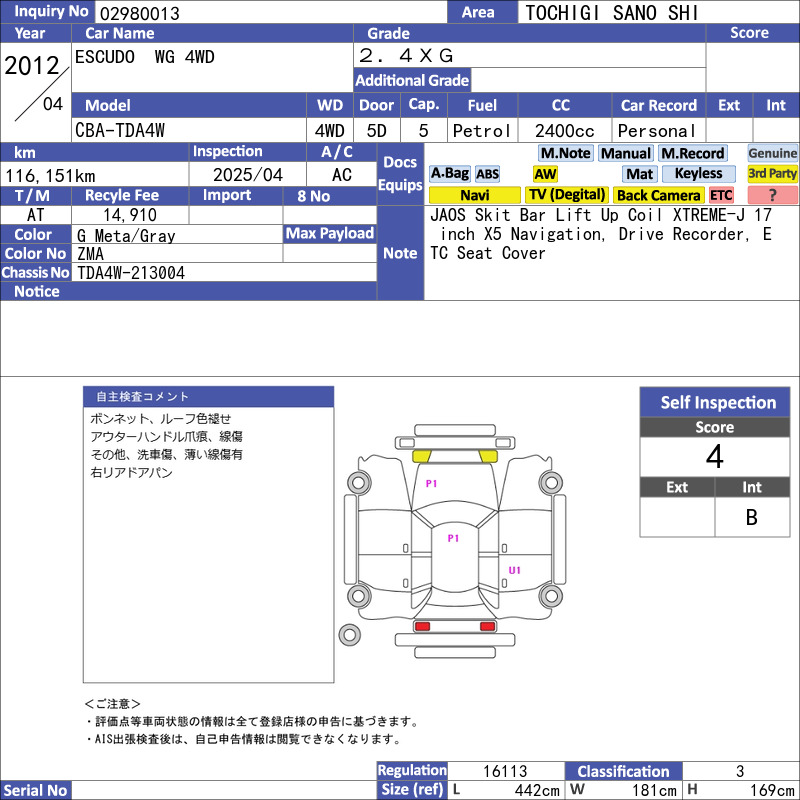The height and width of the screenshot is (800, 800).
Task: Click the pink question mark badge
Action: (x=773, y=195)
